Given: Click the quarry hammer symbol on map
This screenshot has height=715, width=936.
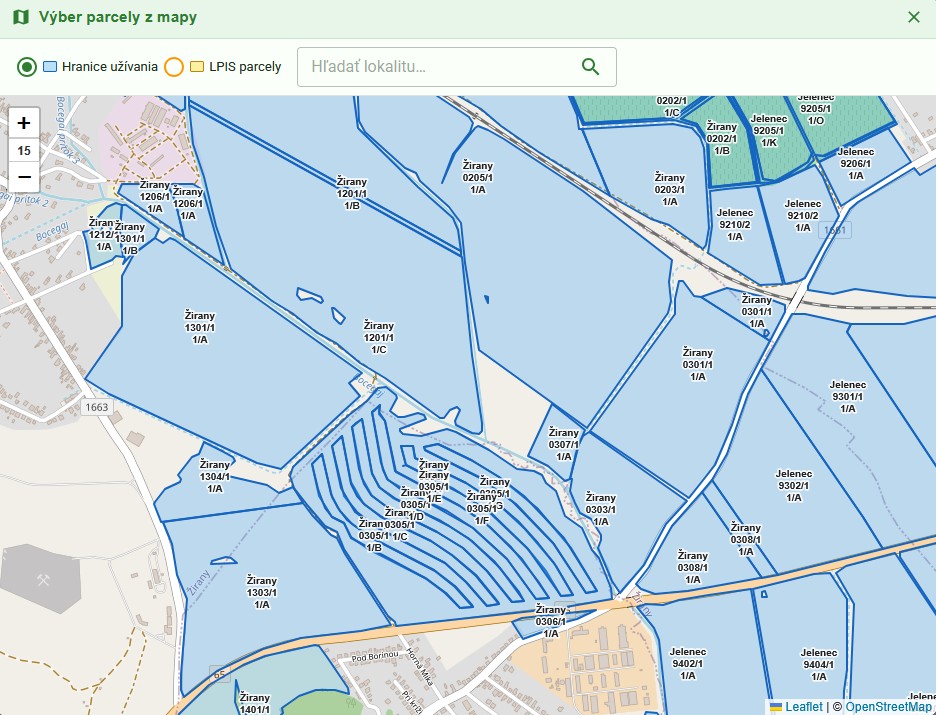Looking at the screenshot, I should click(43, 580).
